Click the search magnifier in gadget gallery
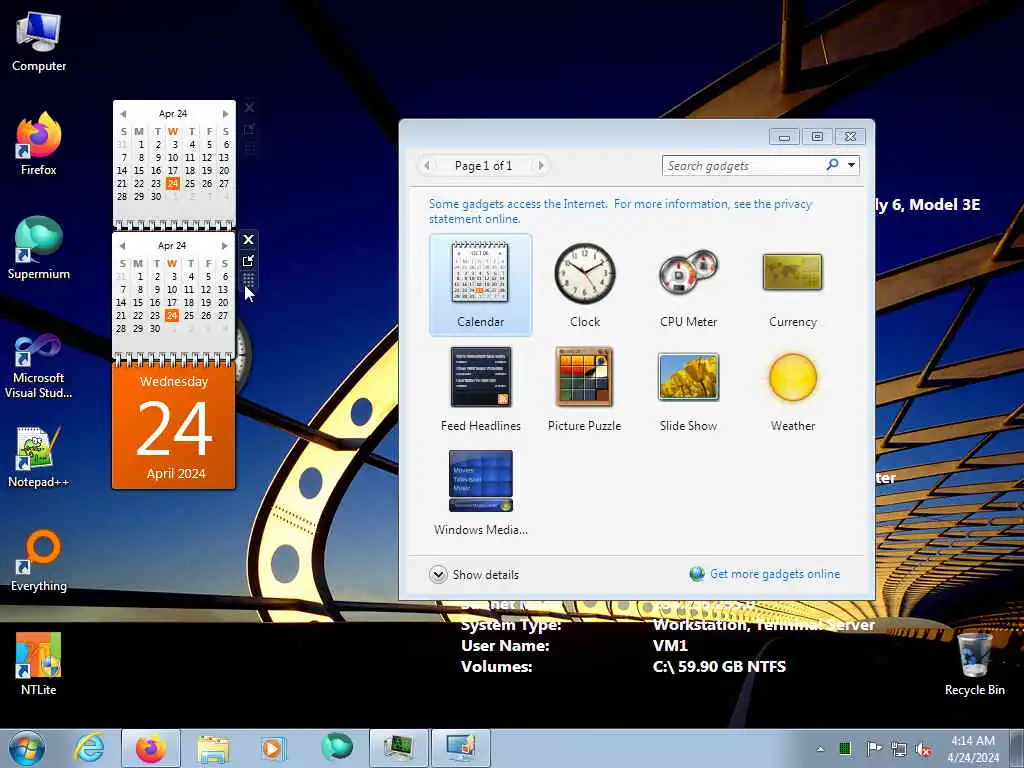 click(x=832, y=165)
